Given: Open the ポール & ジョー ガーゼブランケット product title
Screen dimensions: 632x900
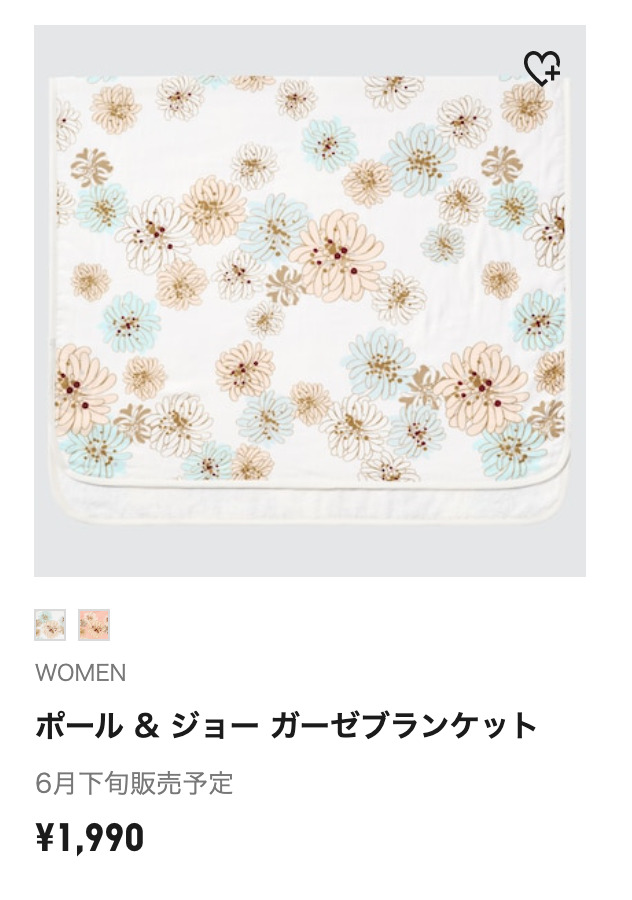Looking at the screenshot, I should [286, 726].
